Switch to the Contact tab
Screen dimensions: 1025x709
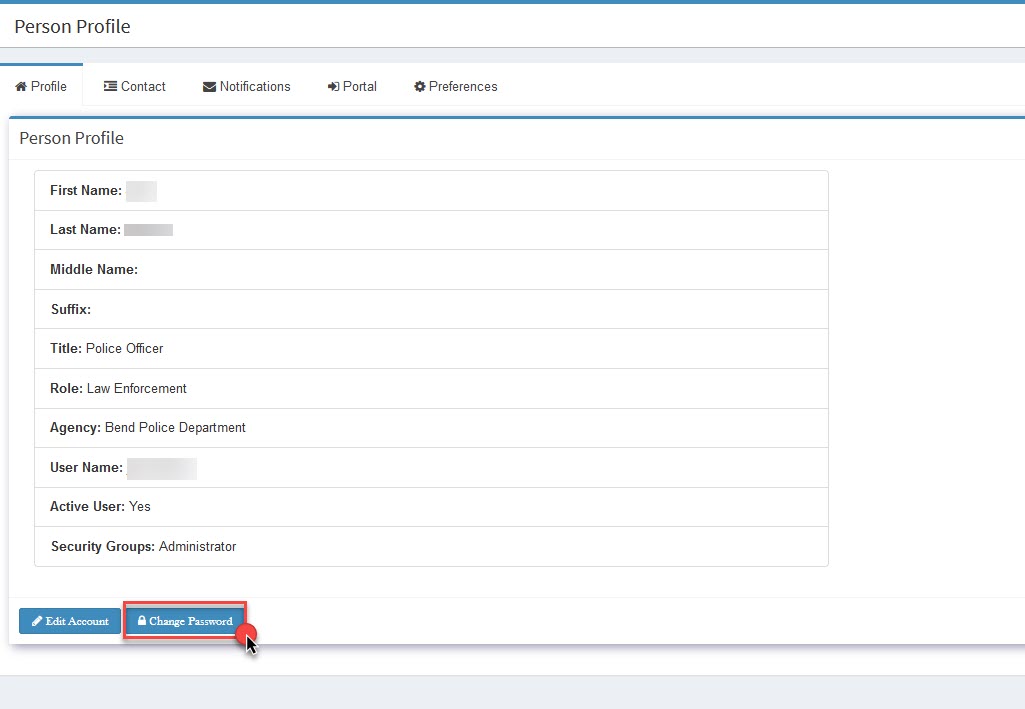[135, 86]
